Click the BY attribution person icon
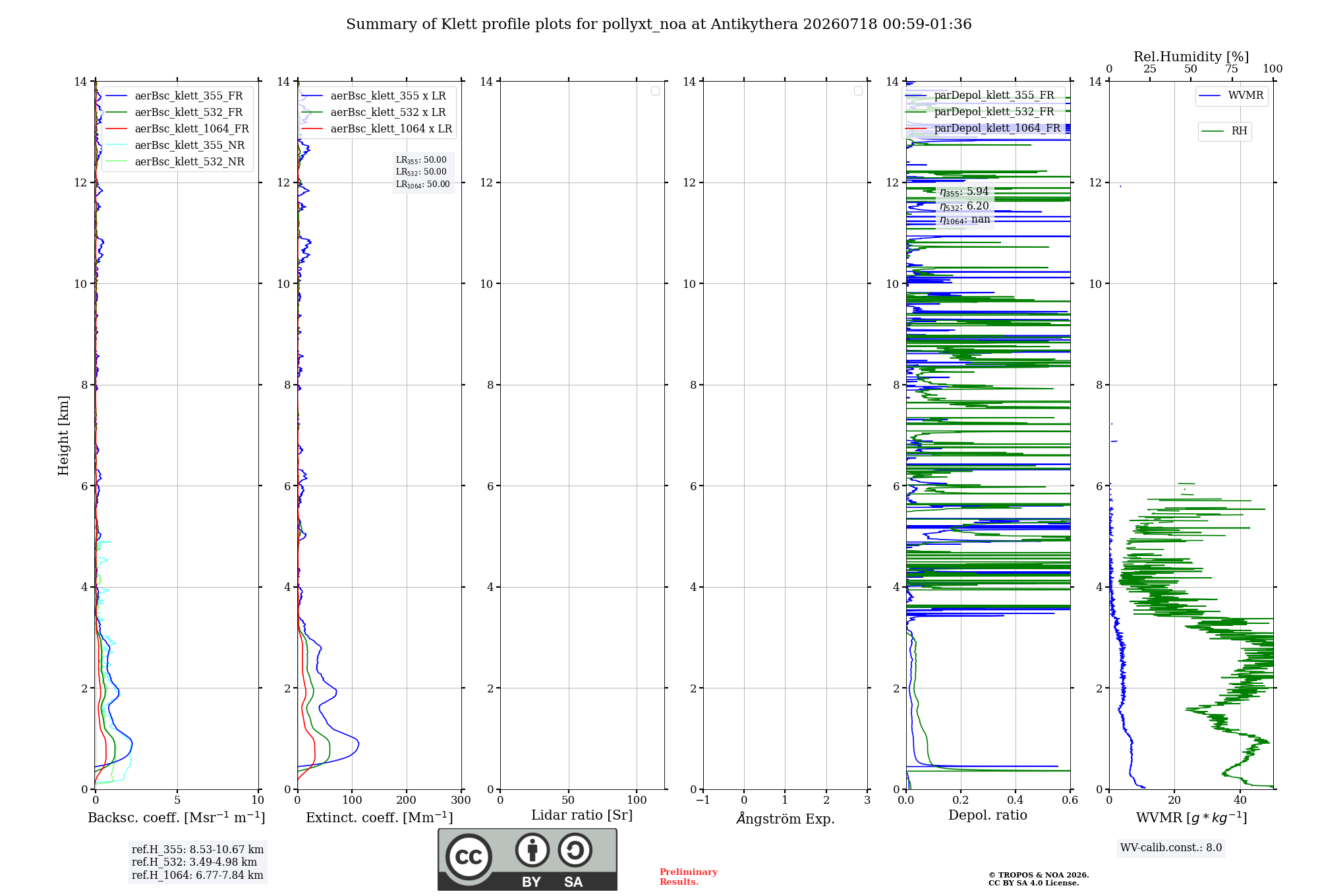Image resolution: width=1318 pixels, height=896 pixels. coord(532,850)
